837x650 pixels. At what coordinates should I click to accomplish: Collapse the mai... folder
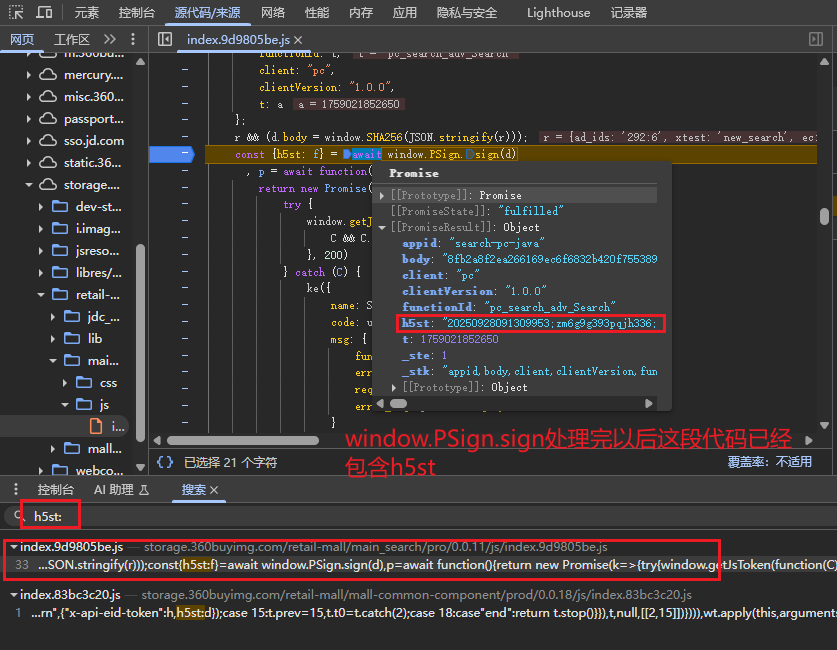(x=52, y=361)
